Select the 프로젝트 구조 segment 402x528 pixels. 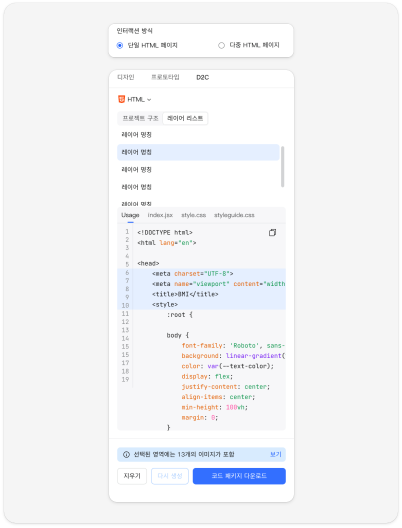point(140,118)
